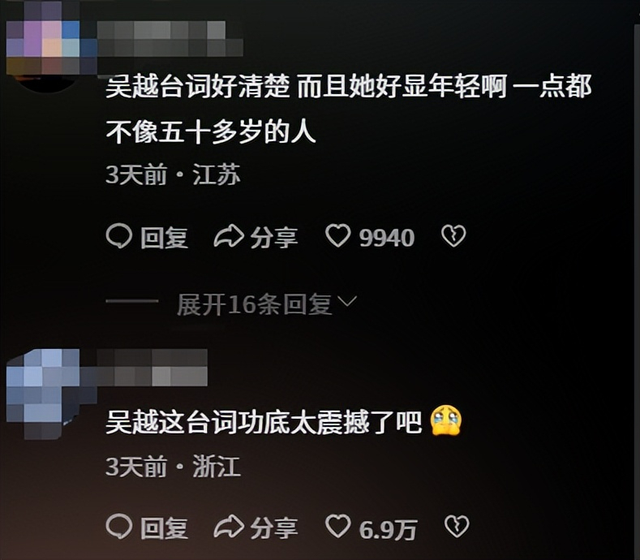Tap 分享 label under first comment

tap(274, 238)
